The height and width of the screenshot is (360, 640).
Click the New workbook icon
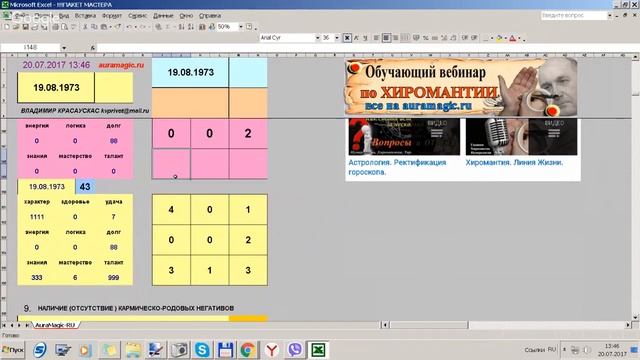click(7, 27)
